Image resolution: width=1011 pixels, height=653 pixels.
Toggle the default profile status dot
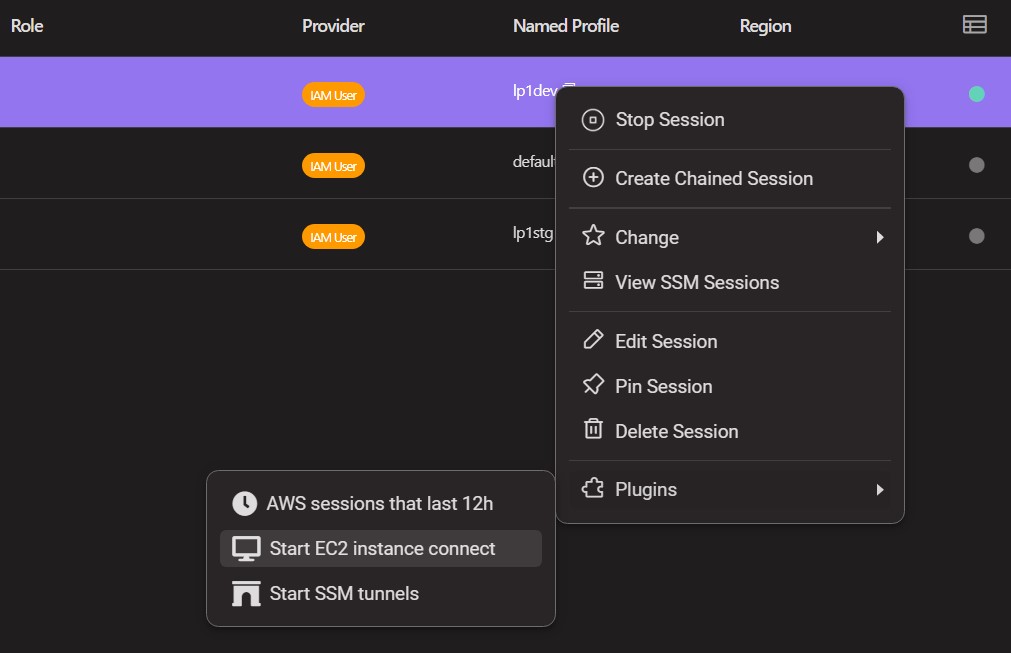[x=976, y=165]
